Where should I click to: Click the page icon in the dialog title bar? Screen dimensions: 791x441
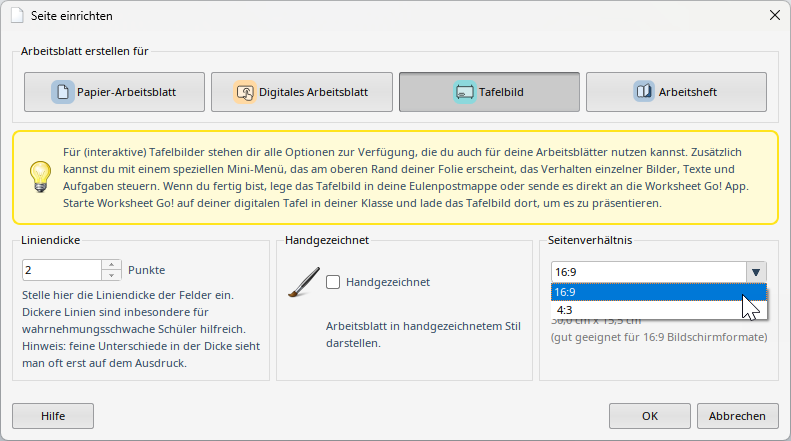(17, 16)
